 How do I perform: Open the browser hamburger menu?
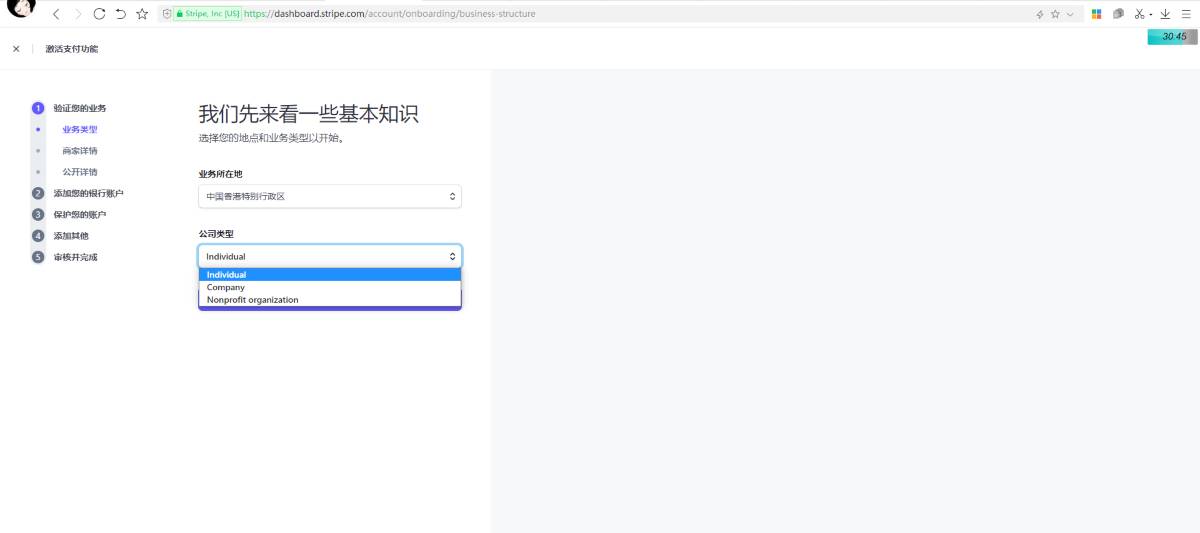(x=1186, y=14)
